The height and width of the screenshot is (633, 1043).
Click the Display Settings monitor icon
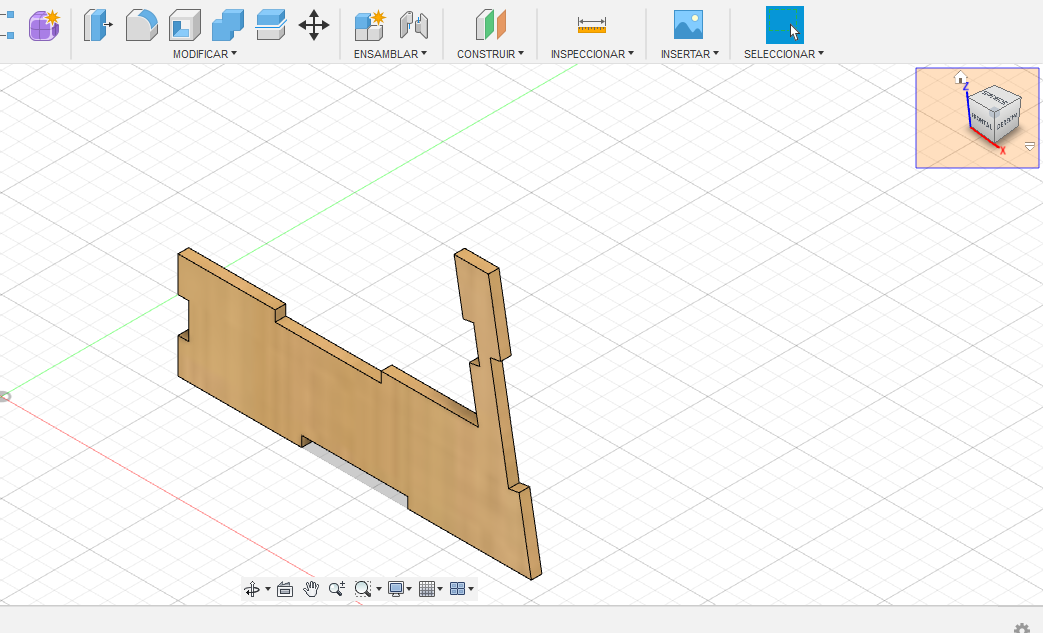pos(396,589)
